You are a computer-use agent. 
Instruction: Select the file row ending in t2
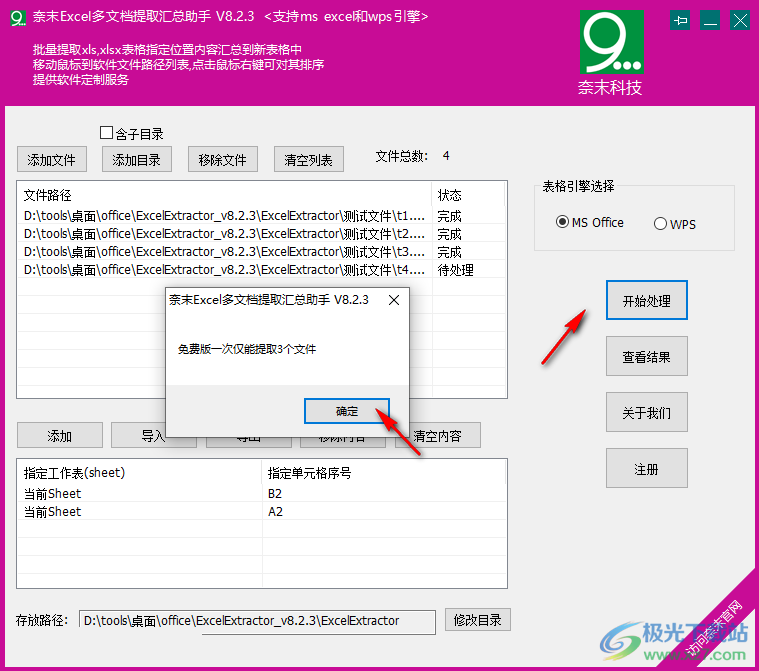point(261,233)
